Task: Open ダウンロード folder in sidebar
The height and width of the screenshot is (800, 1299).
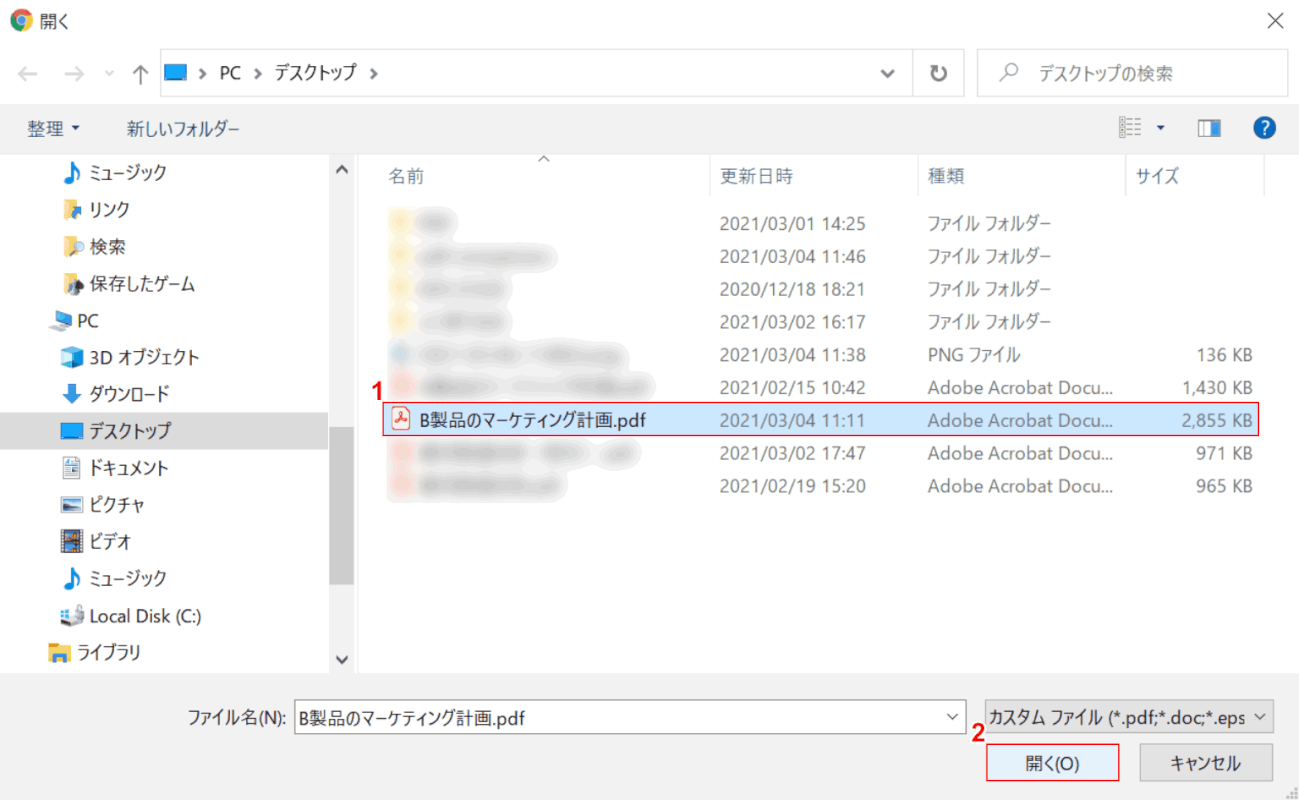Action: [x=129, y=394]
